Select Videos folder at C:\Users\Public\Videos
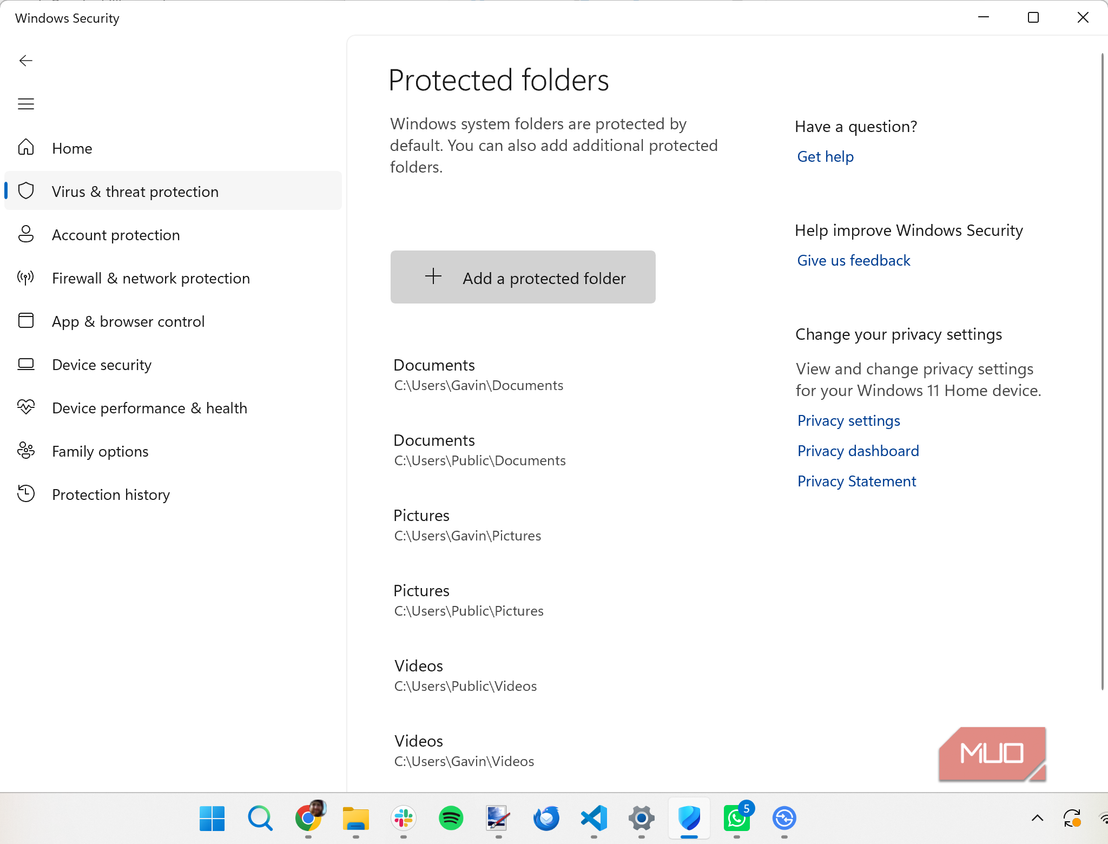Image resolution: width=1108 pixels, height=844 pixels. 465,675
